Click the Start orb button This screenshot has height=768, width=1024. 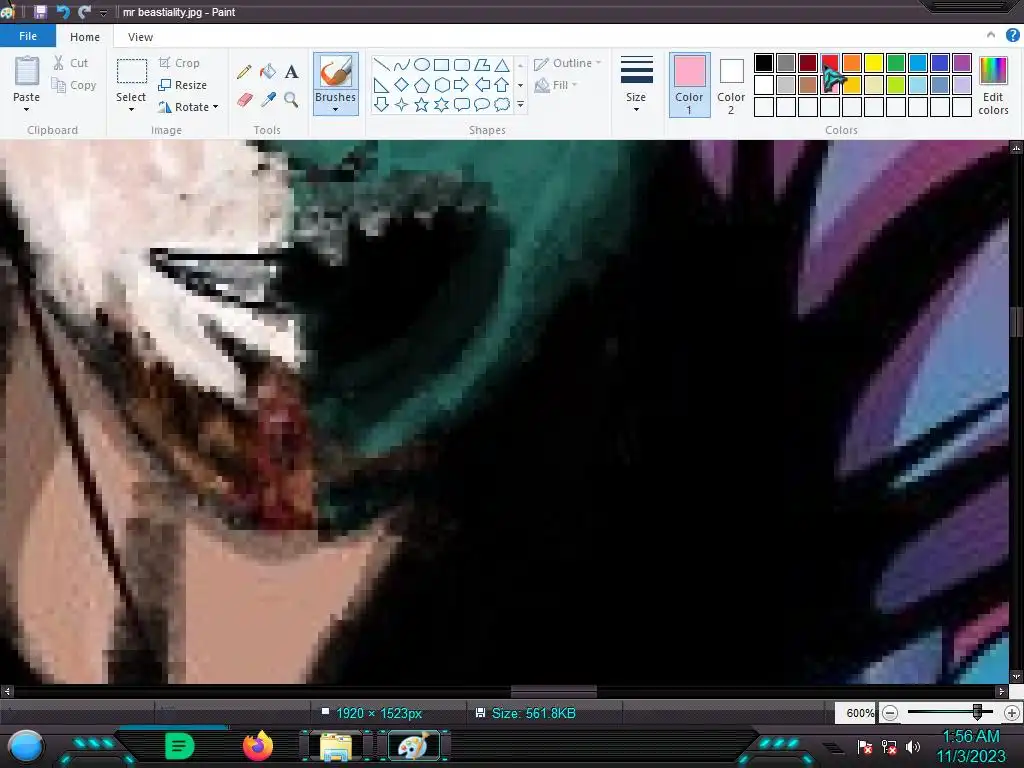[x=26, y=746]
